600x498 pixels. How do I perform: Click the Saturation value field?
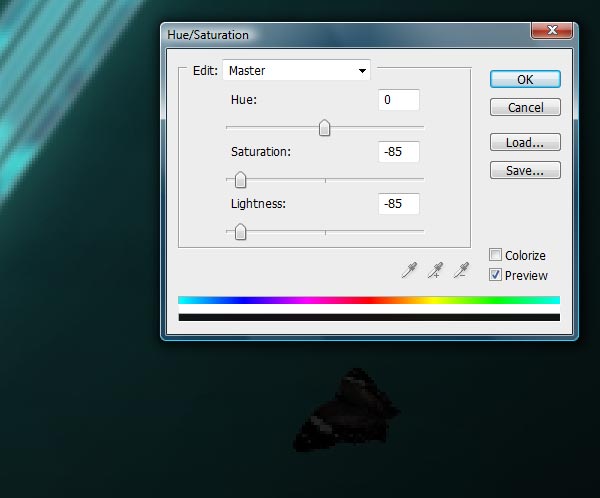pos(399,152)
